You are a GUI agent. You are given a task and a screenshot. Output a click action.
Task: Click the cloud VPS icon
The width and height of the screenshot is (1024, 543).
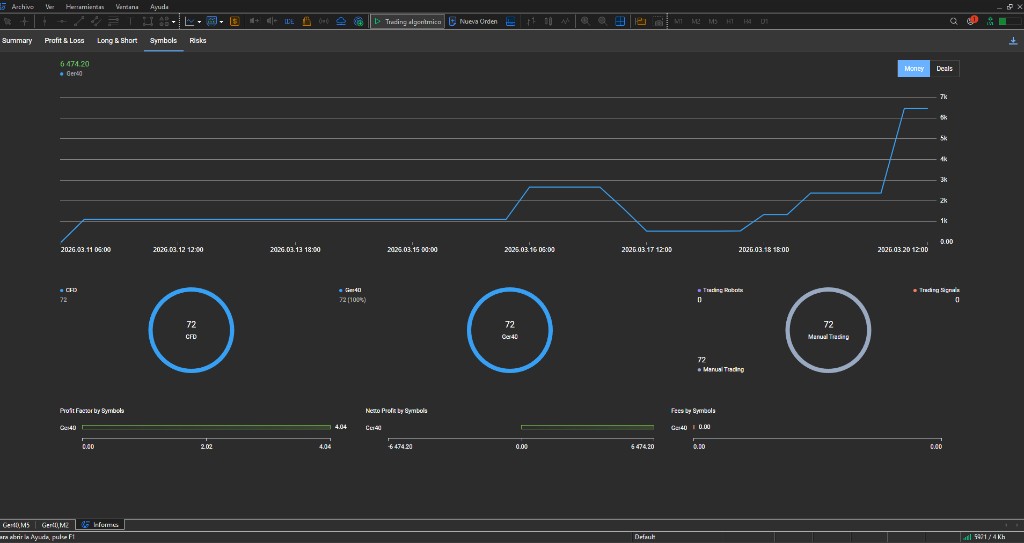point(341,21)
